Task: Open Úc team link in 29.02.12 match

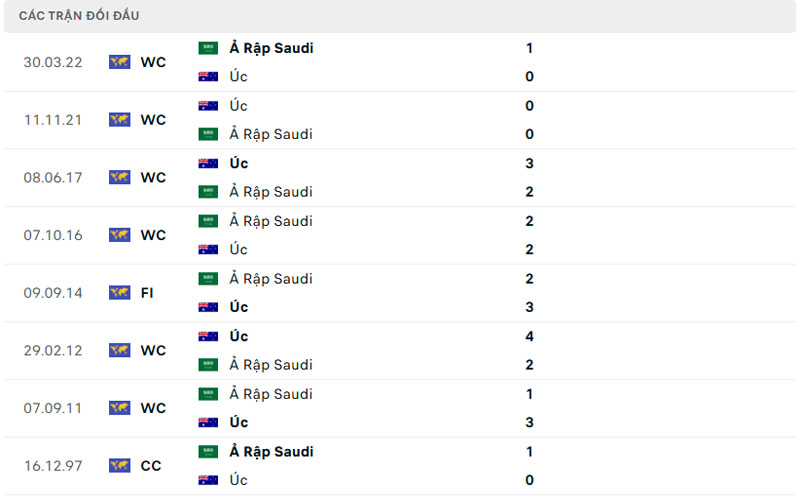Action: pos(238,336)
